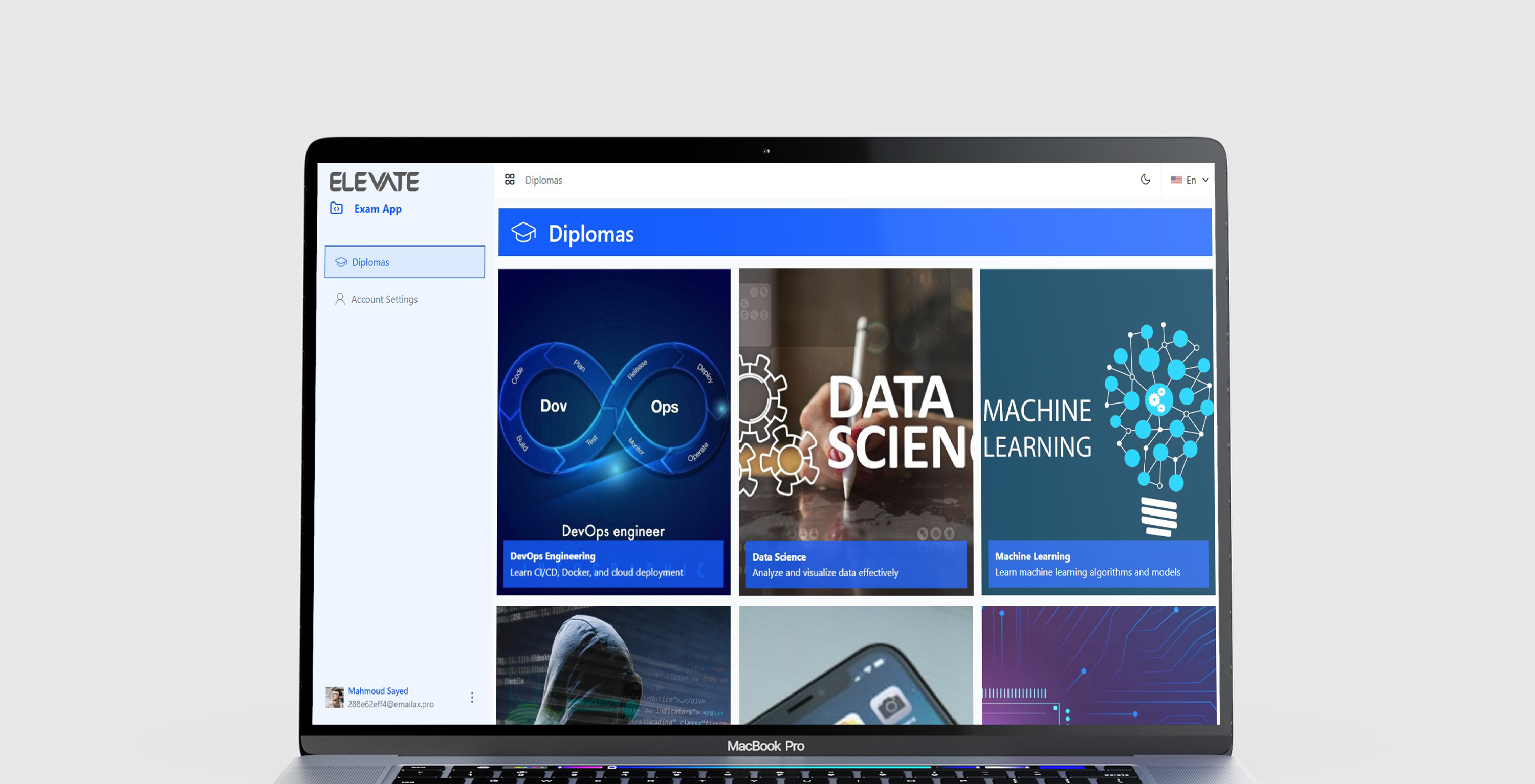
Task: Click the DevOps Engineering title text
Action: click(x=553, y=556)
